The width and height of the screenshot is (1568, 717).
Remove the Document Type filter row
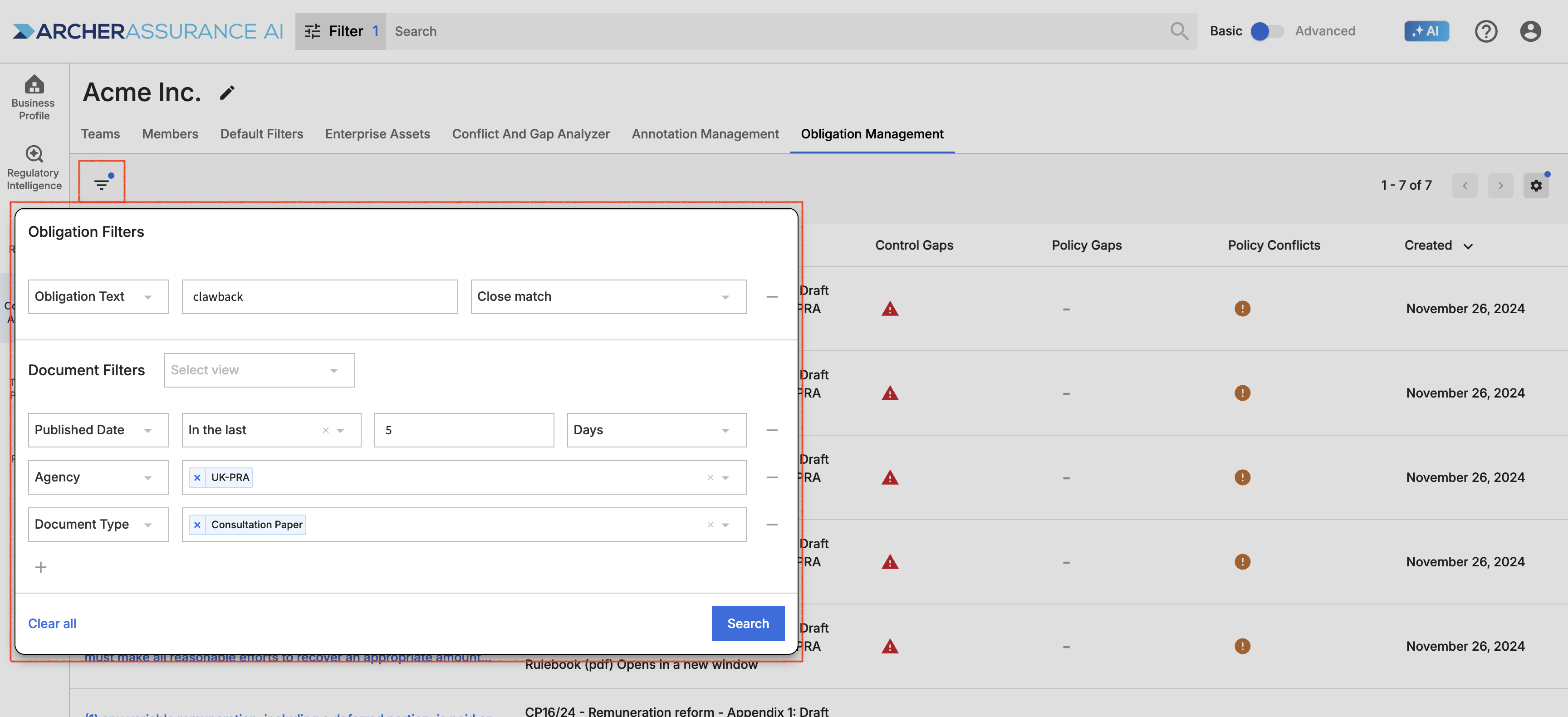click(x=772, y=525)
